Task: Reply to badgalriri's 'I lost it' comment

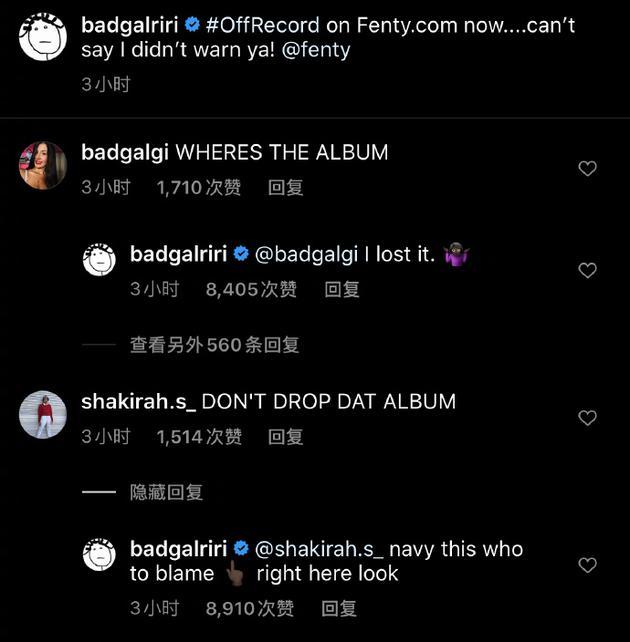Action: coord(342,290)
